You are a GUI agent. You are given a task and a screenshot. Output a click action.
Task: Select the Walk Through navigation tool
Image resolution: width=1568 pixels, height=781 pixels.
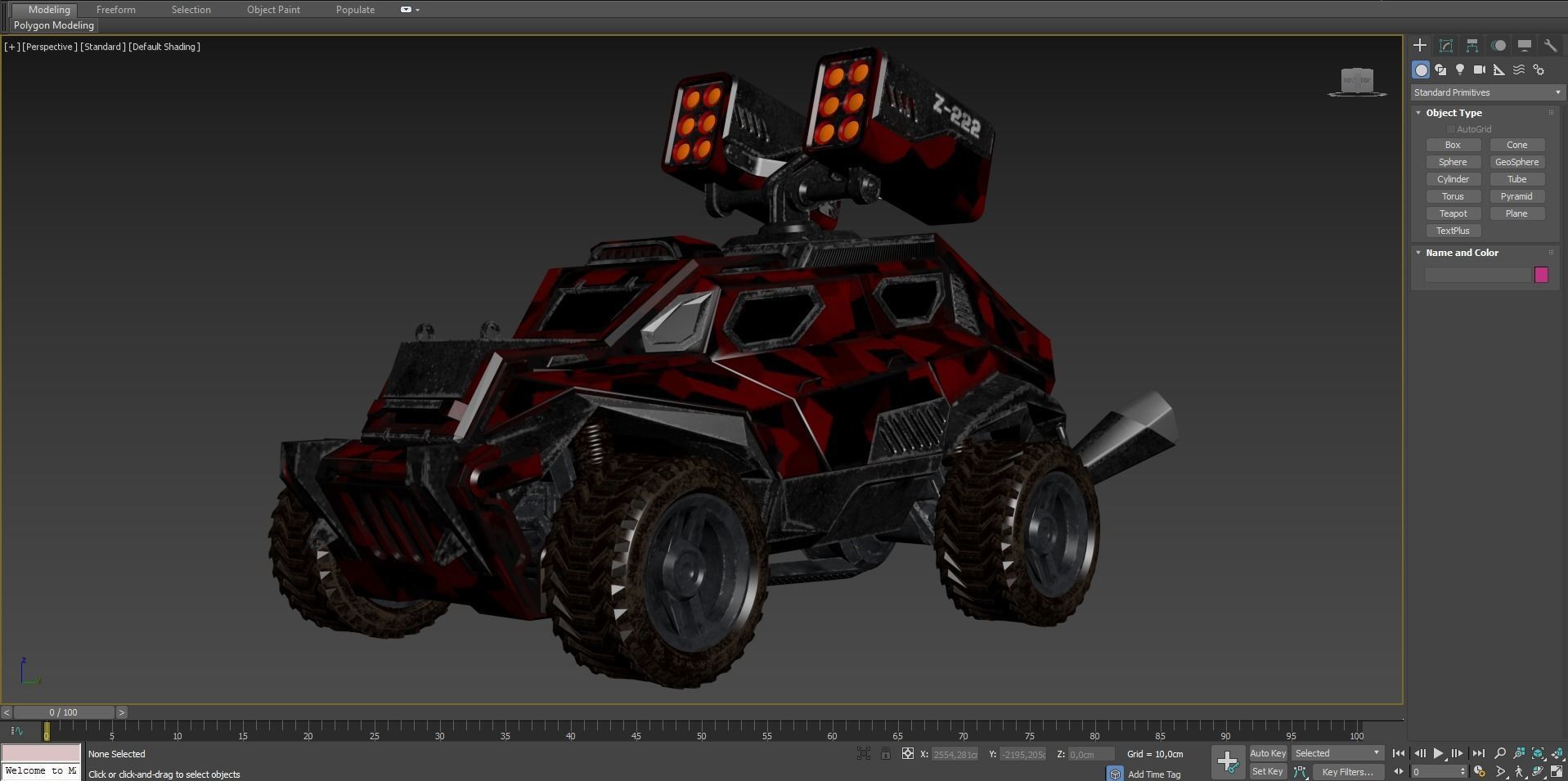pos(1519,771)
